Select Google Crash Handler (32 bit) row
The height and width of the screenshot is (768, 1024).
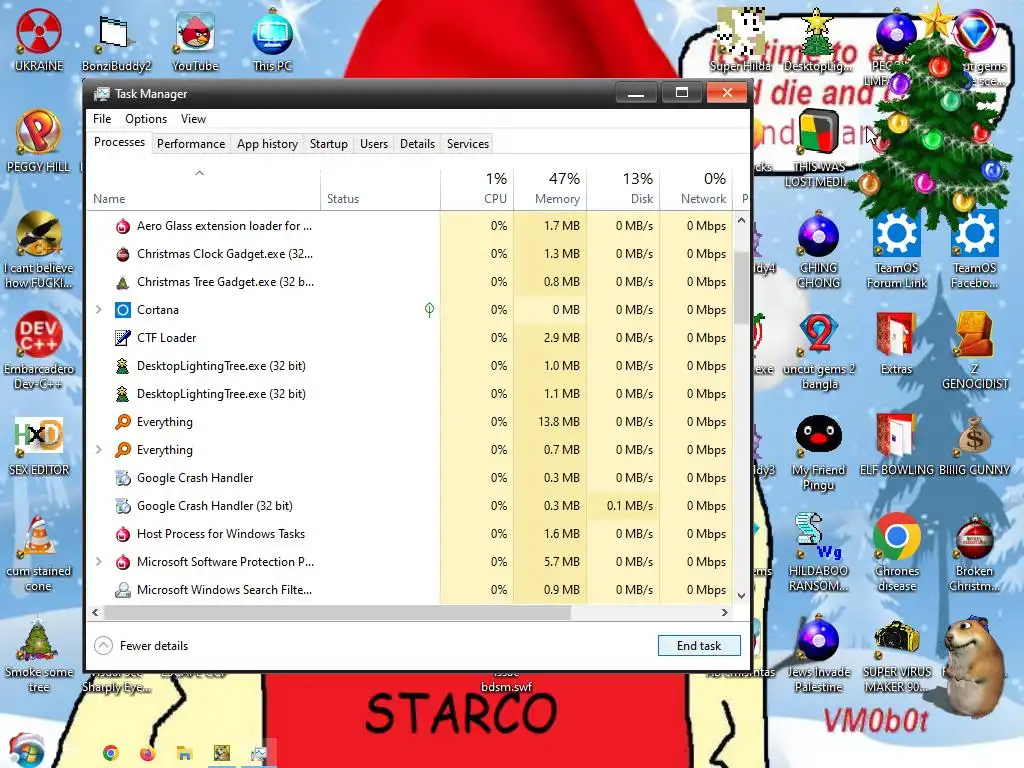(x=410, y=505)
